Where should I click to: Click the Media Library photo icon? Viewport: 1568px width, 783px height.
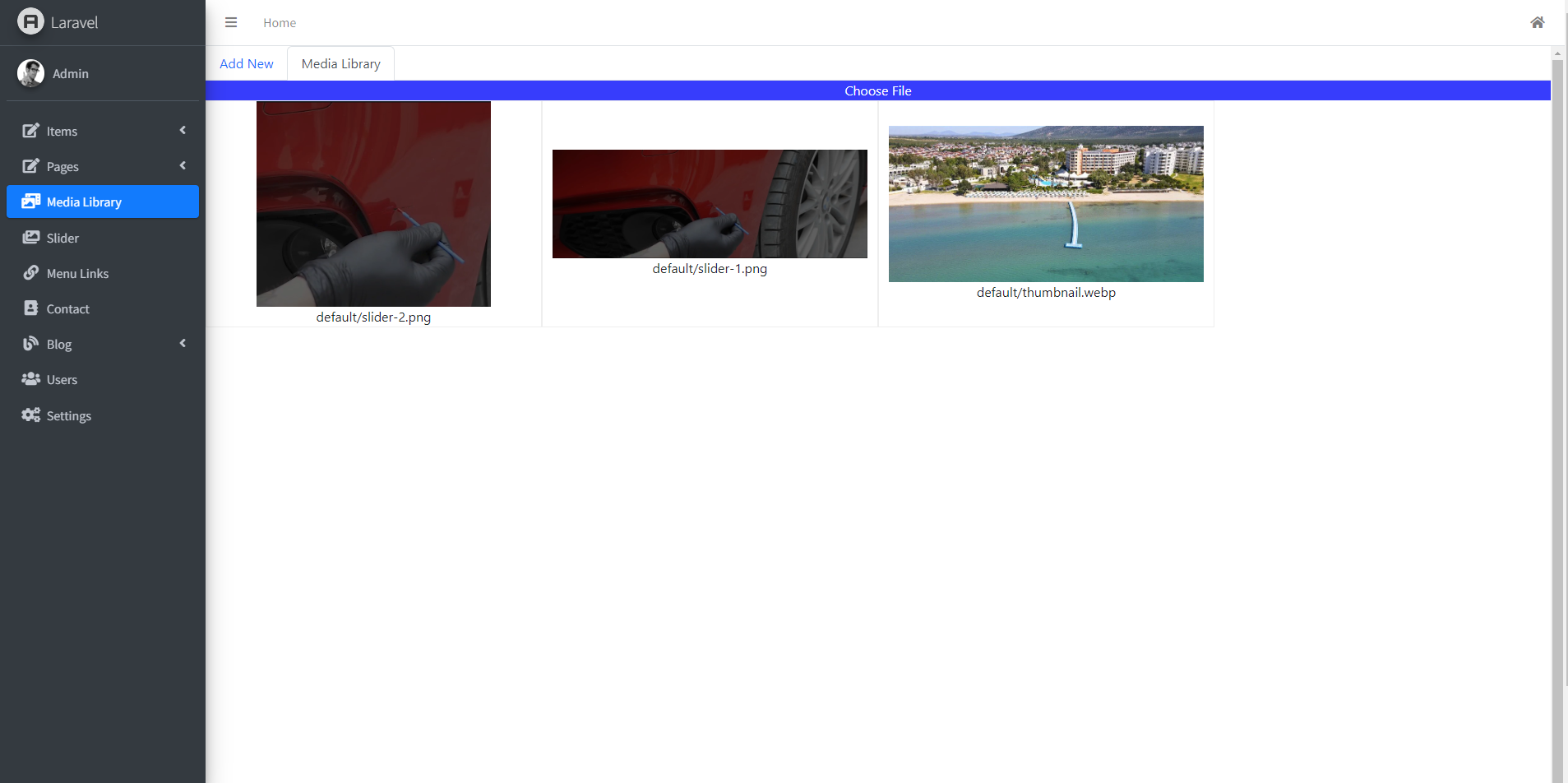[30, 202]
